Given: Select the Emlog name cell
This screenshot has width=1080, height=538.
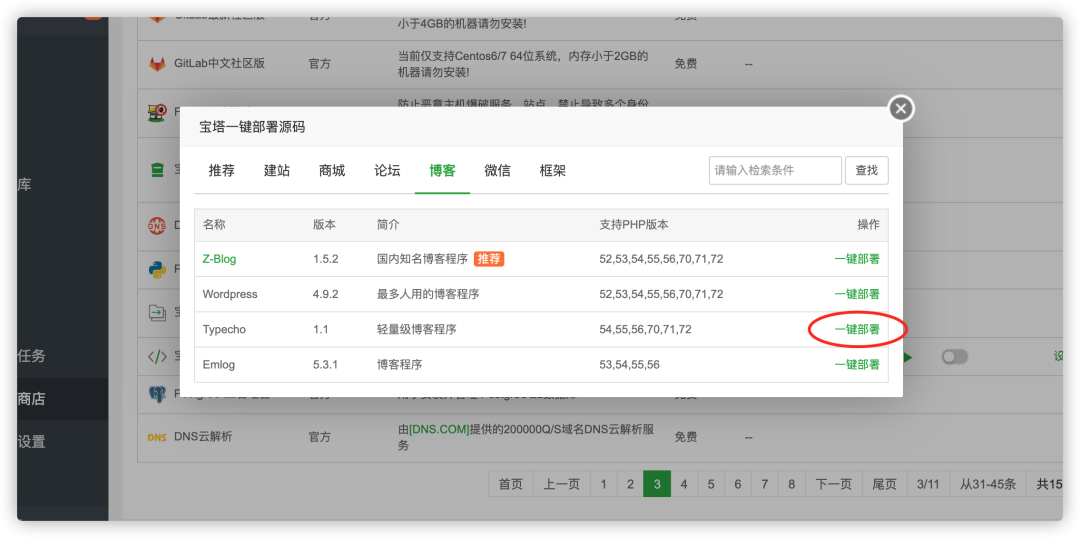Looking at the screenshot, I should (x=218, y=364).
